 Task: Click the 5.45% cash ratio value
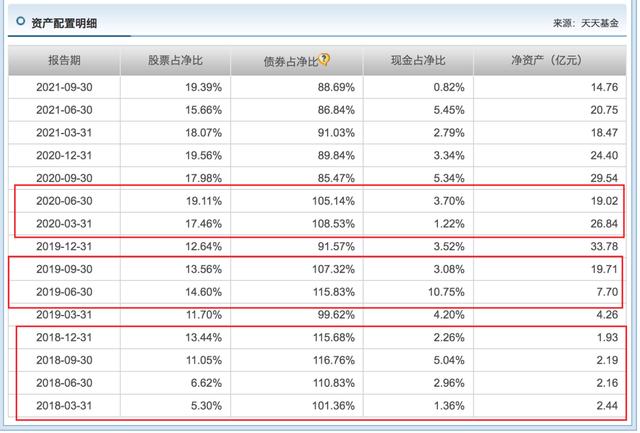(449, 110)
